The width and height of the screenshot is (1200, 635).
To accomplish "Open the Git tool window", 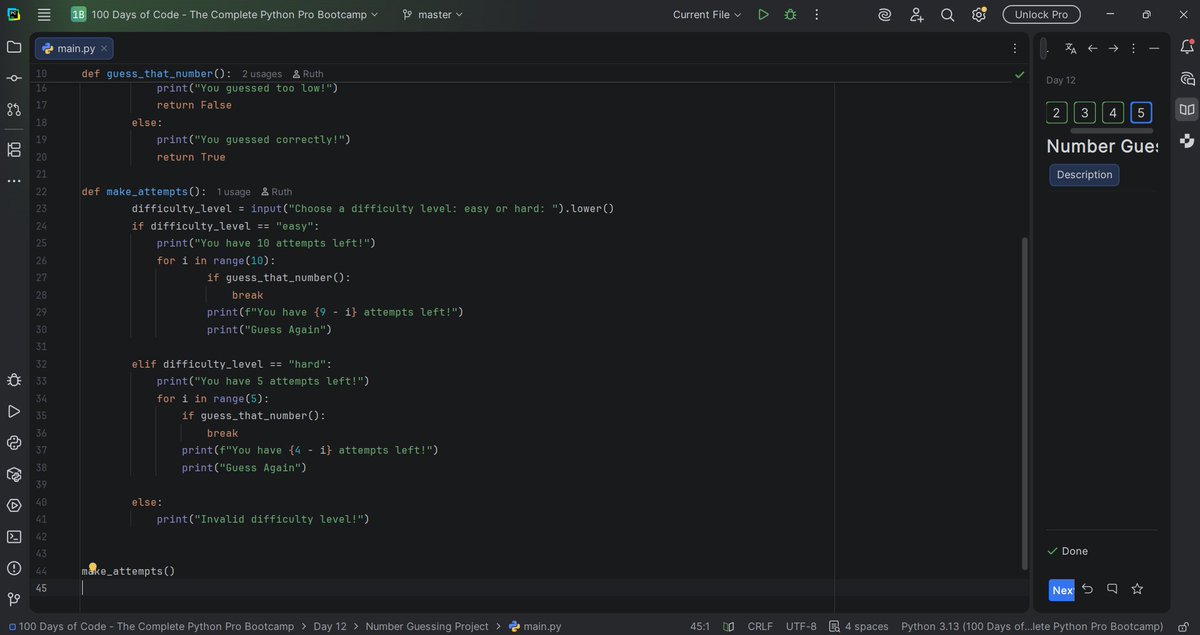I will click(14, 599).
